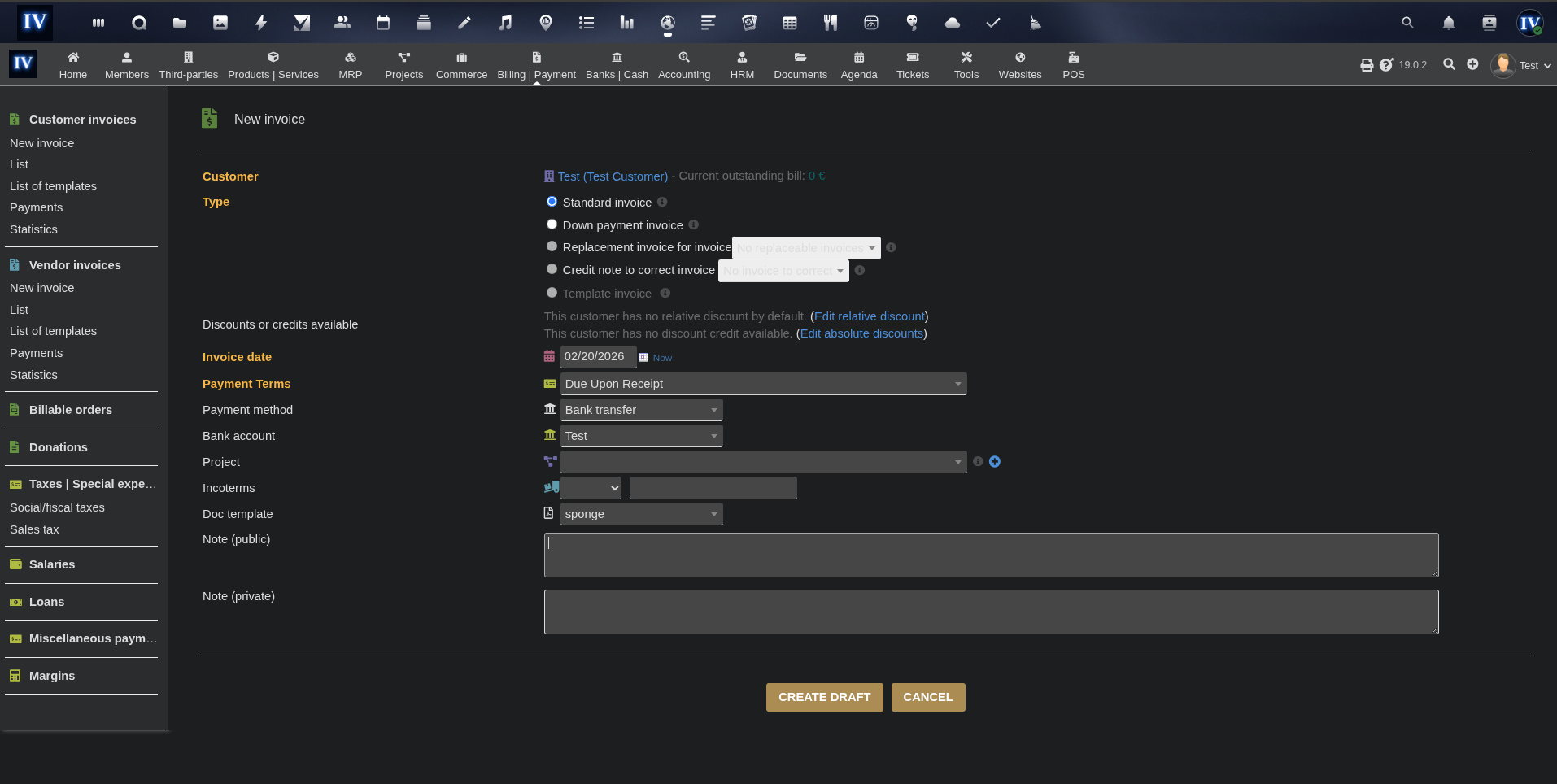Switch to the Third-parties menu

click(x=188, y=65)
